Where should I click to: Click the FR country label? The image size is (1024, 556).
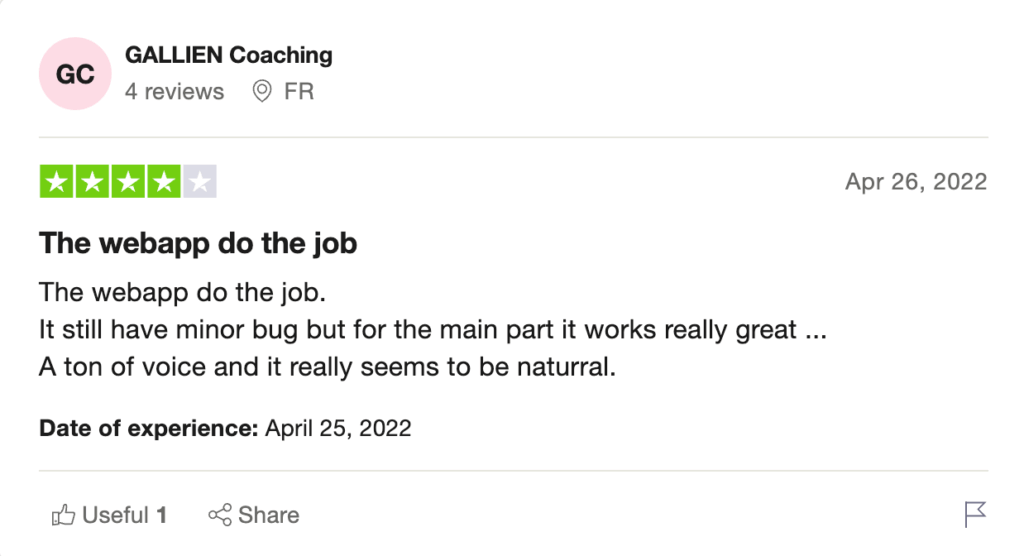coord(299,91)
